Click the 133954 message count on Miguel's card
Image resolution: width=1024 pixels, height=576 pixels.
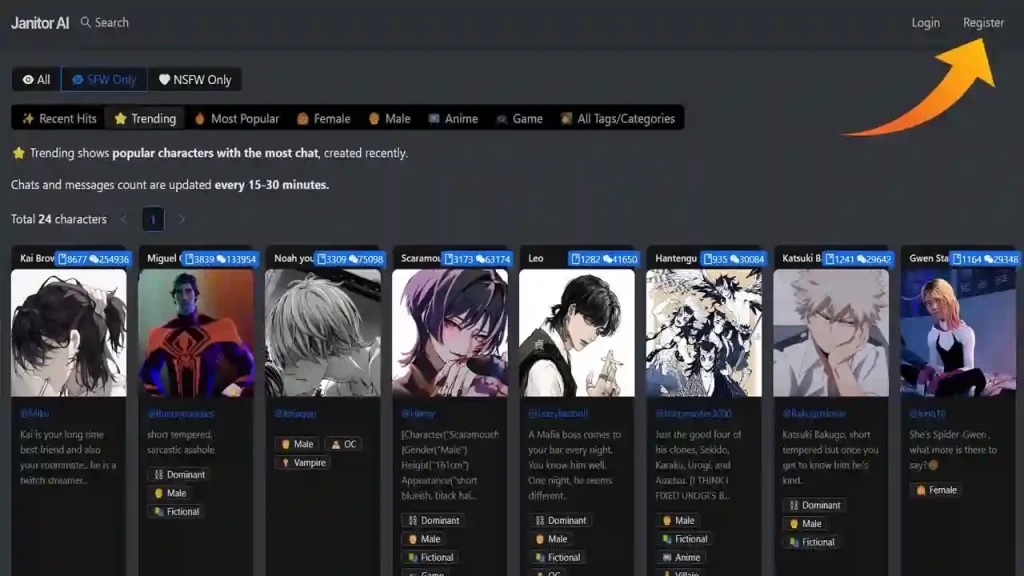pos(236,259)
